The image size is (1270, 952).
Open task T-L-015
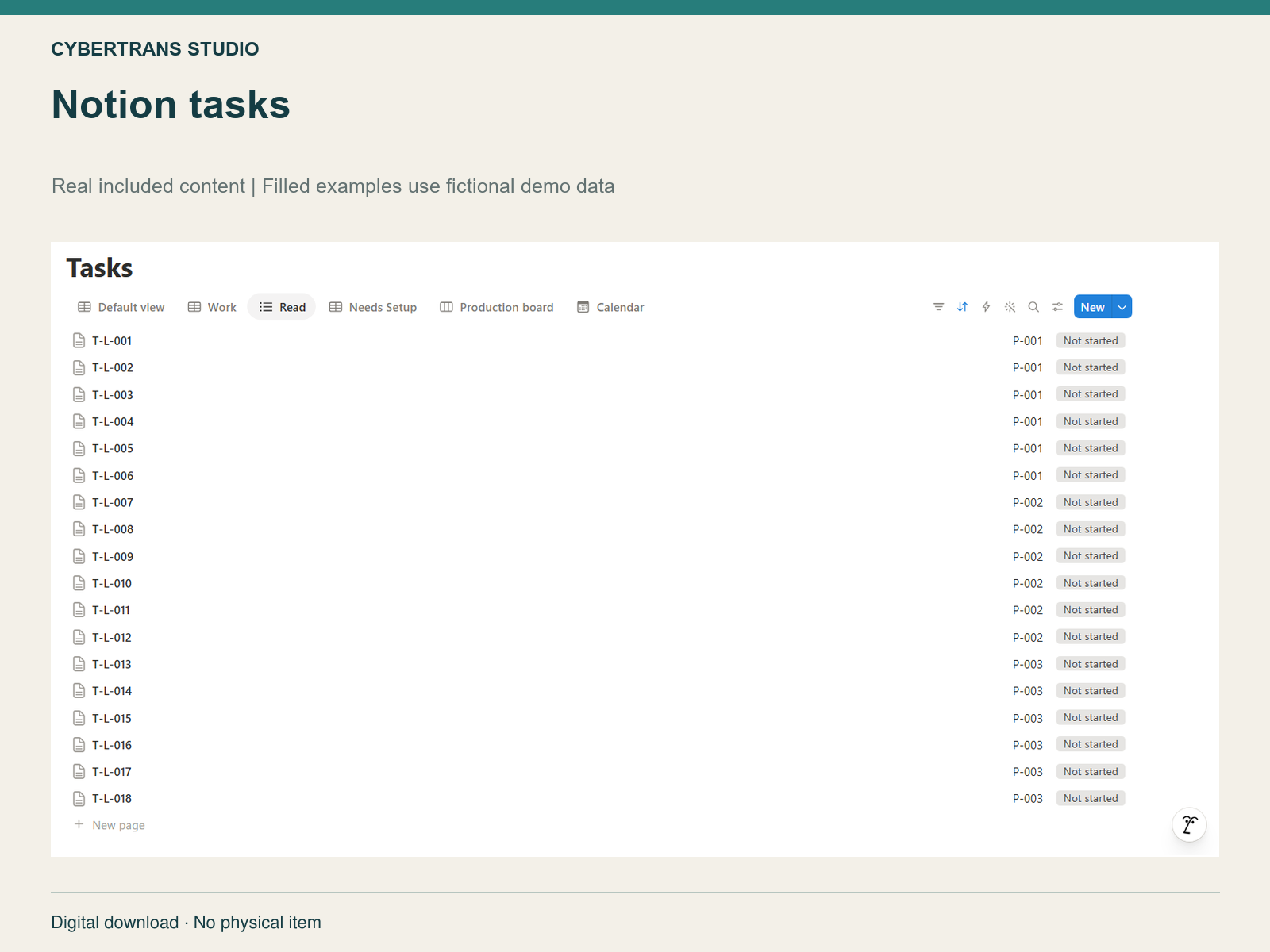tap(112, 718)
